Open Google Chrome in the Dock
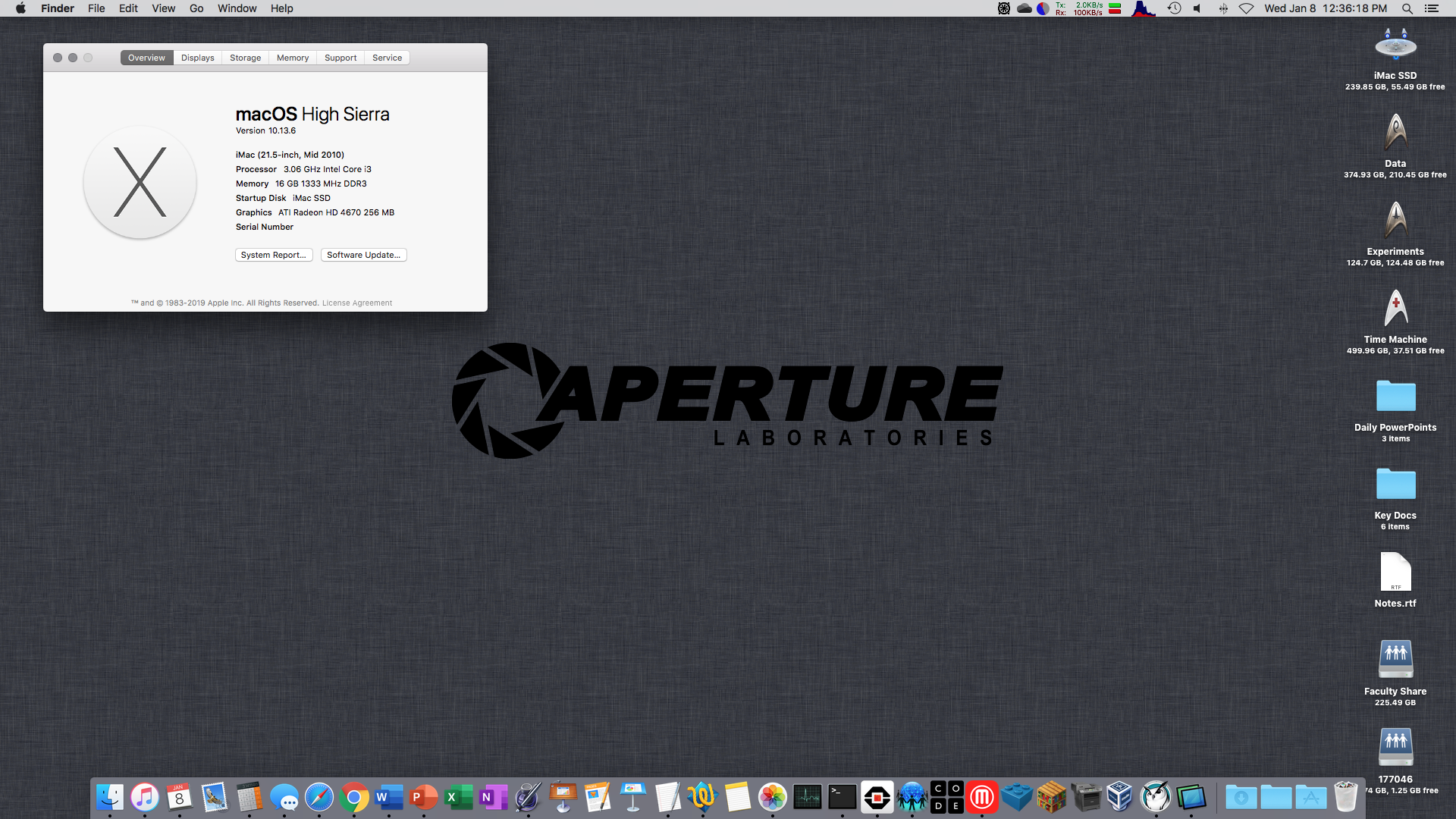This screenshot has width=1456, height=819. 354,797
